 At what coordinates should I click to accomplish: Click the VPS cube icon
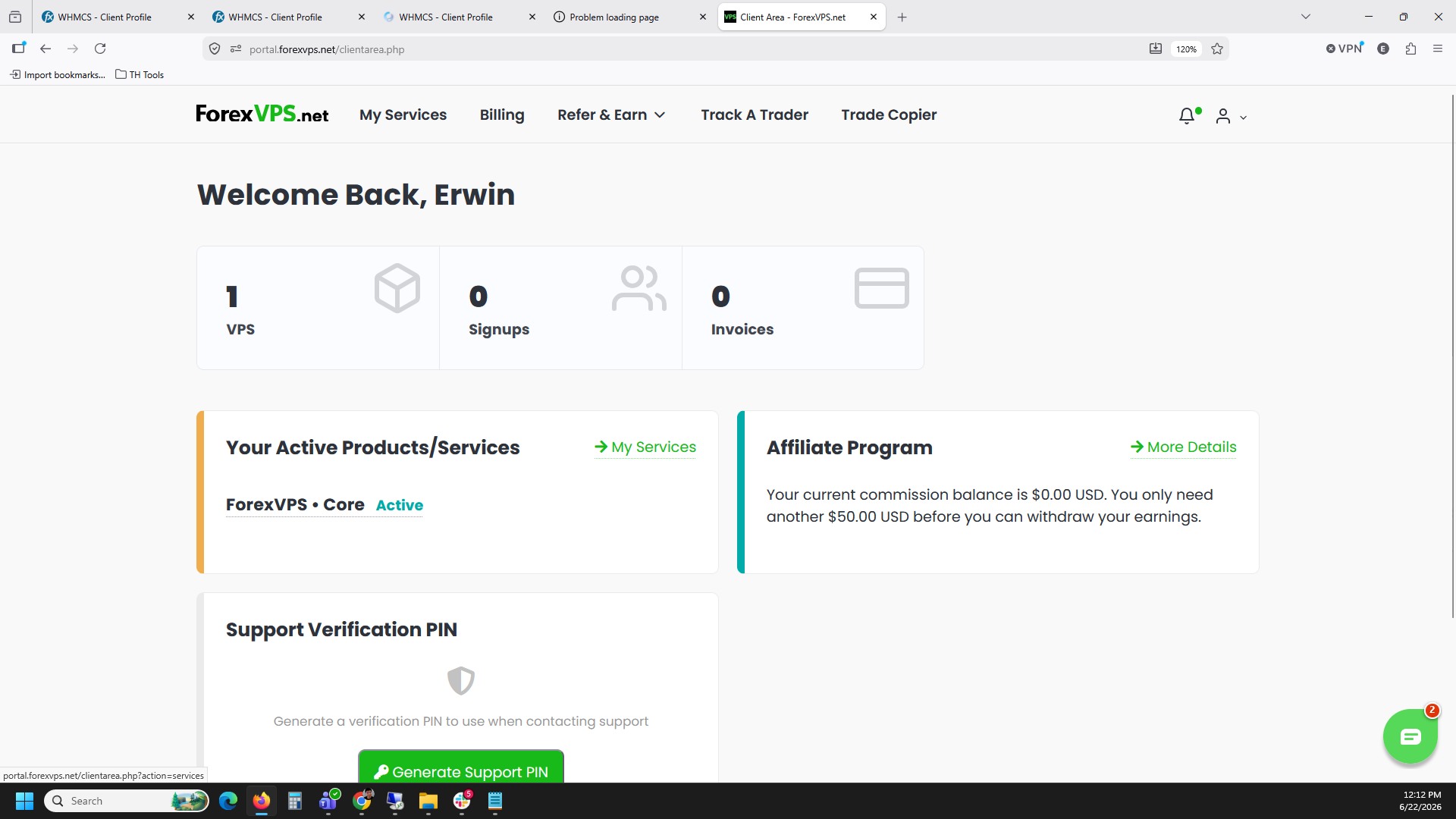pyautogui.click(x=397, y=288)
